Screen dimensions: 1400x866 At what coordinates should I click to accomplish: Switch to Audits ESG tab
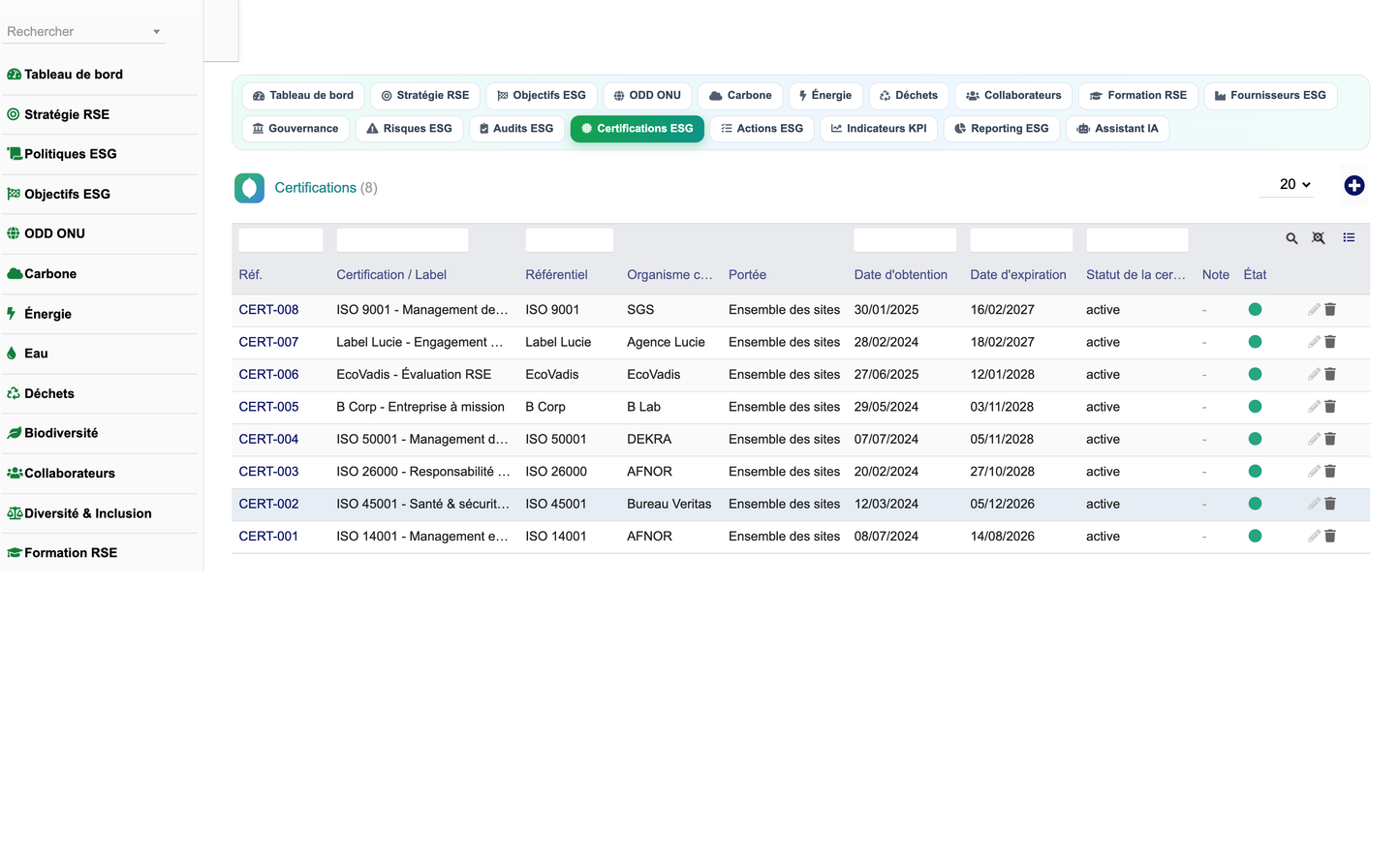(x=516, y=128)
